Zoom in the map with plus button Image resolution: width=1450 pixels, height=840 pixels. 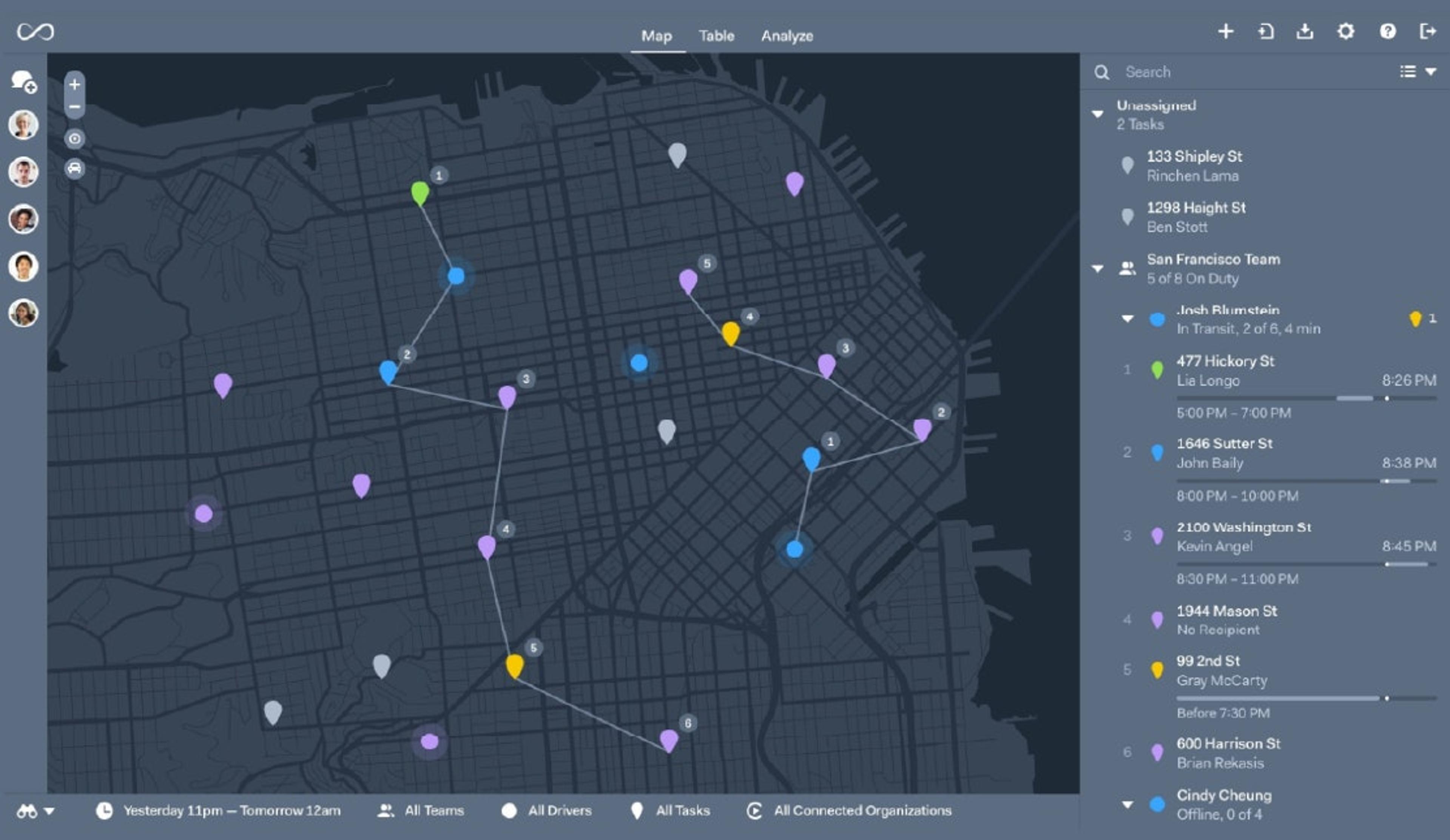pos(75,85)
